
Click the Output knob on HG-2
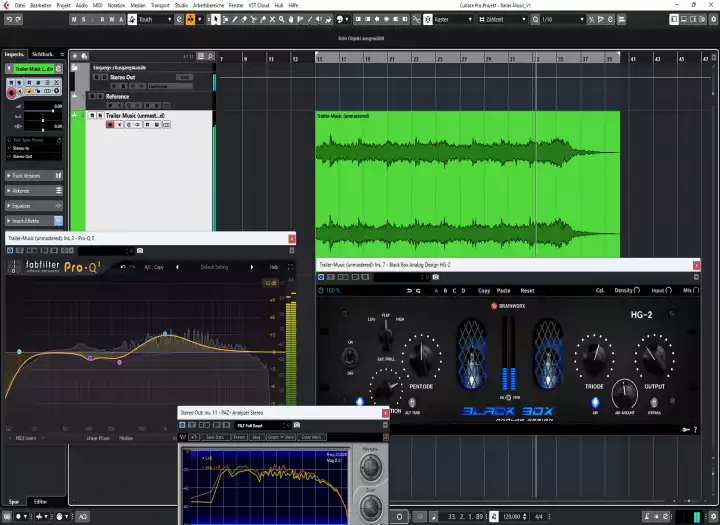point(655,357)
